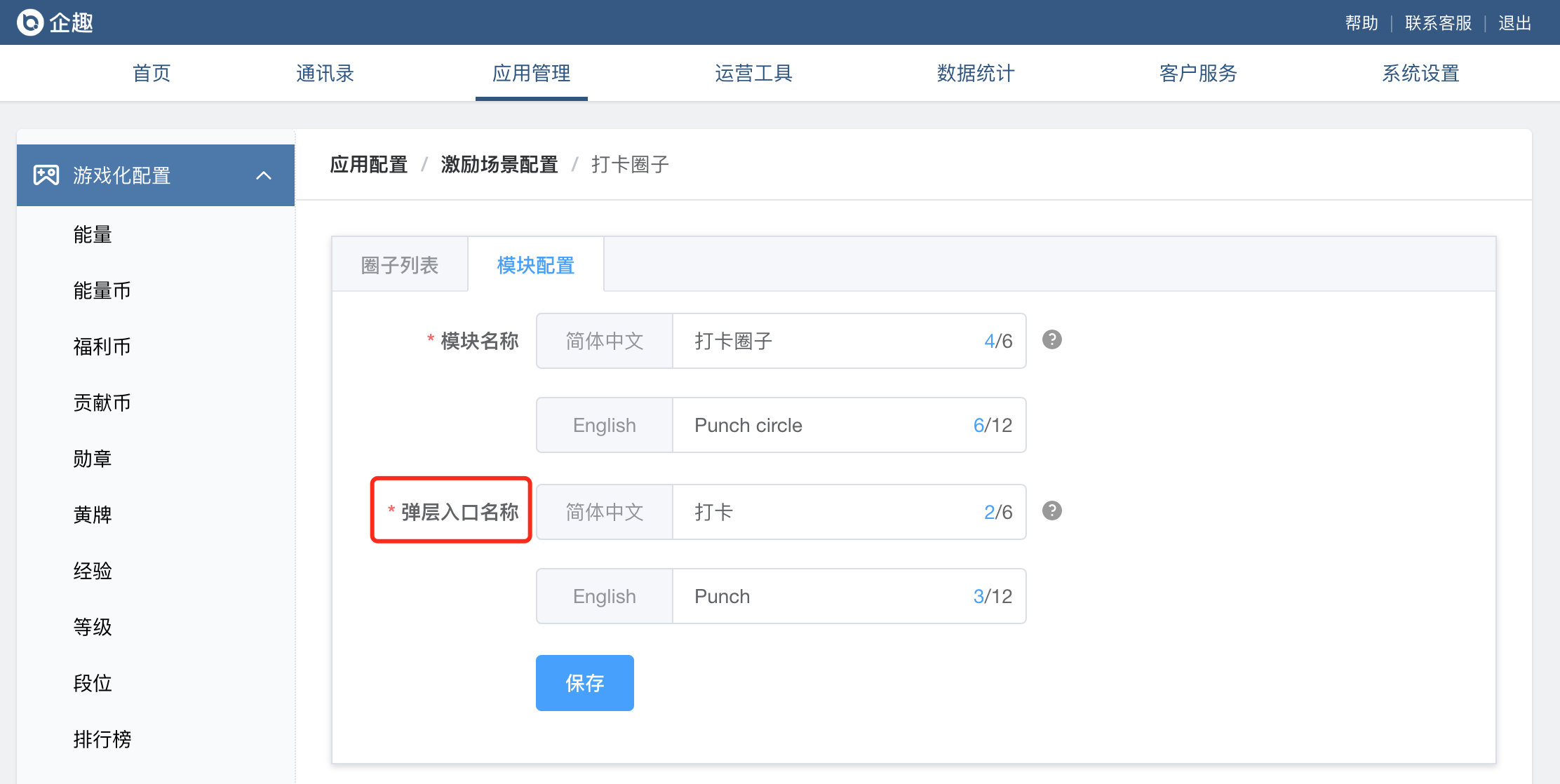1560x784 pixels.
Task: Click 激励场景配置 breadcrumb link
Action: click(x=499, y=165)
